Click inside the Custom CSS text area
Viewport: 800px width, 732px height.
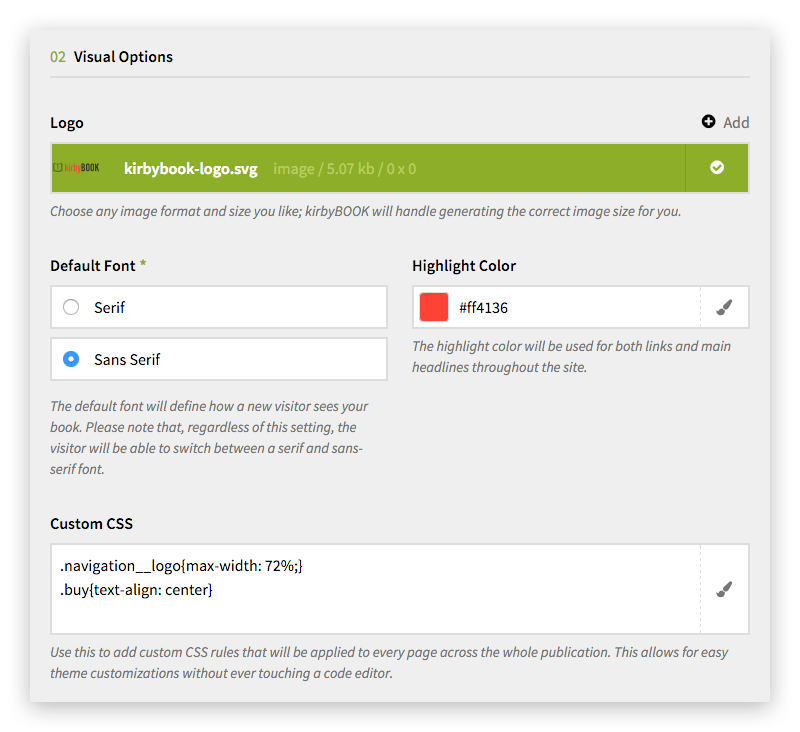pos(376,589)
